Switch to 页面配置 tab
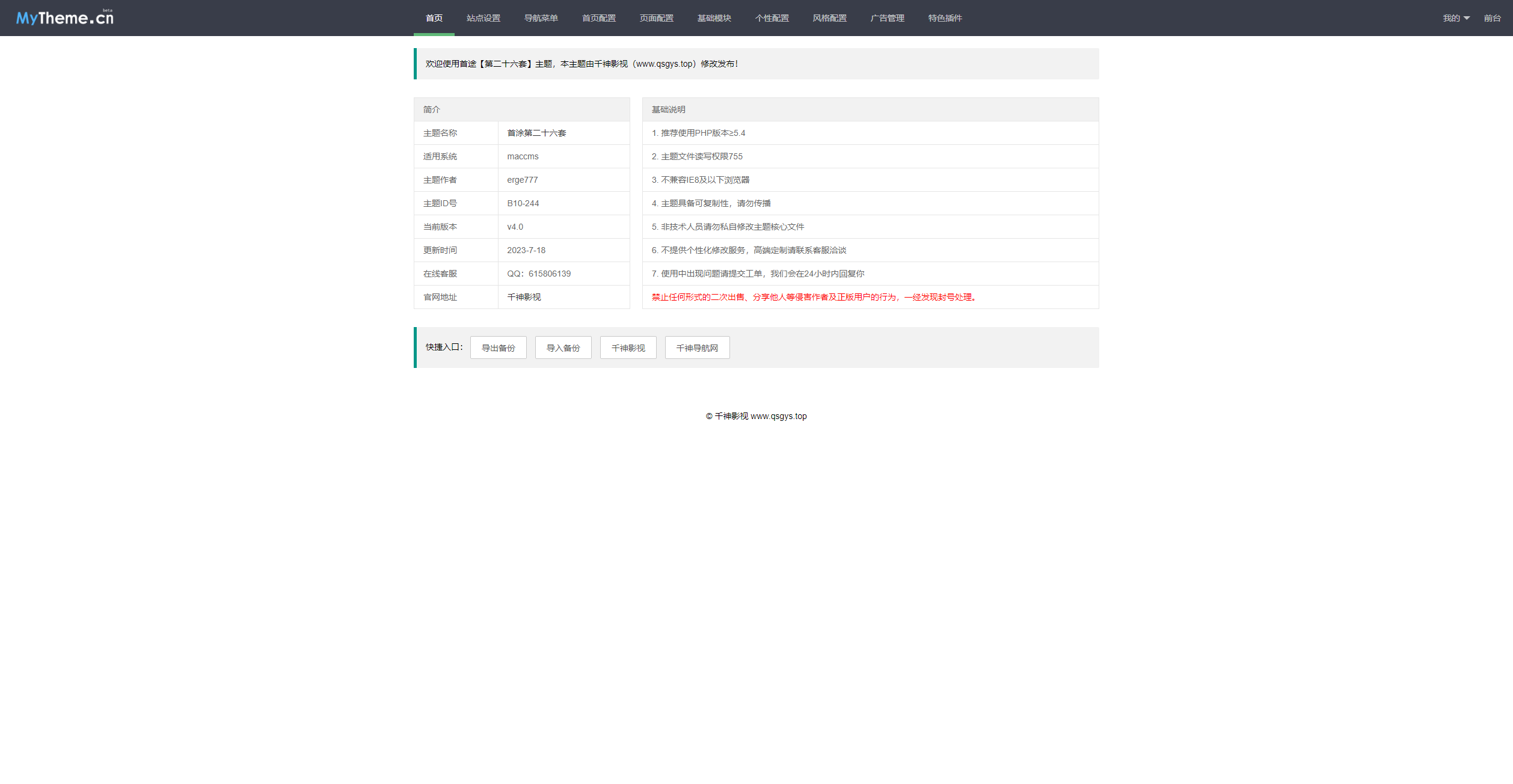Screen dimensions: 1513x784 [656, 18]
